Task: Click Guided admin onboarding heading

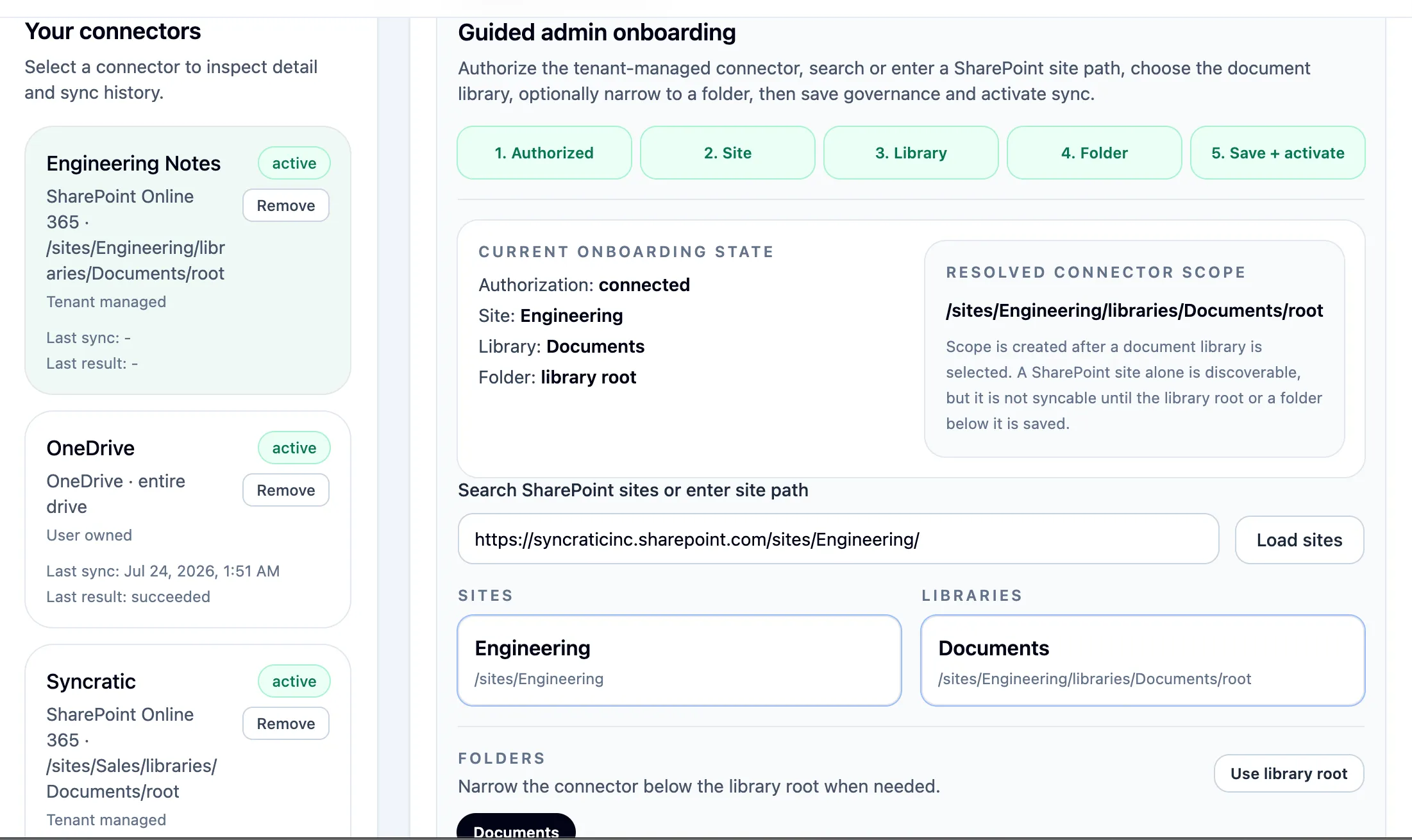Action: (597, 32)
